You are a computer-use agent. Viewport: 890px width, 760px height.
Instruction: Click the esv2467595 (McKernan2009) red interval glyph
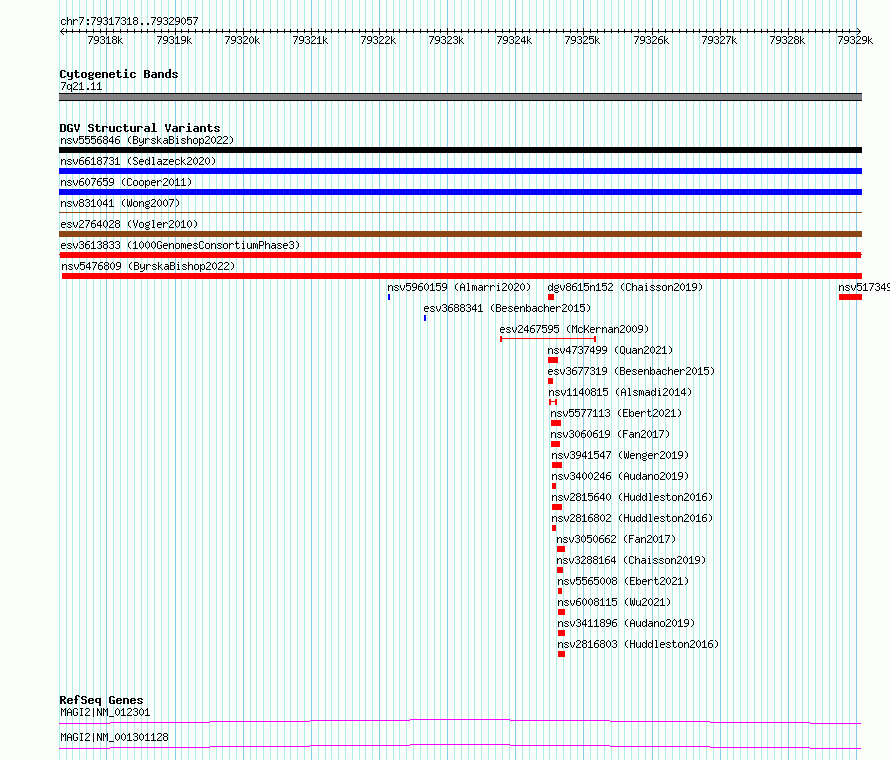pos(548,339)
